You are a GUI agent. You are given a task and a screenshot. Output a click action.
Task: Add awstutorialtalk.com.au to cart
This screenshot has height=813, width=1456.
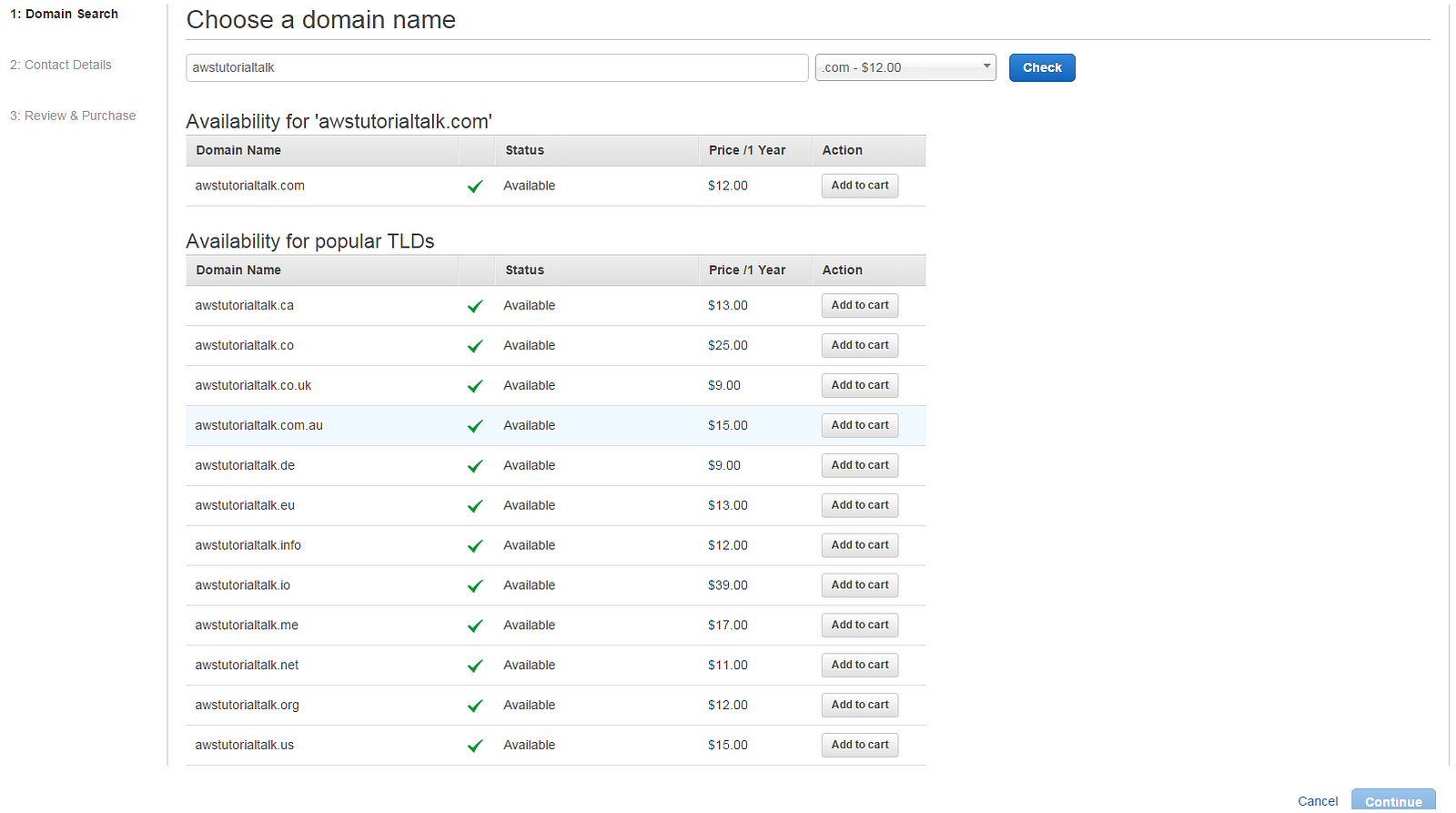point(860,425)
